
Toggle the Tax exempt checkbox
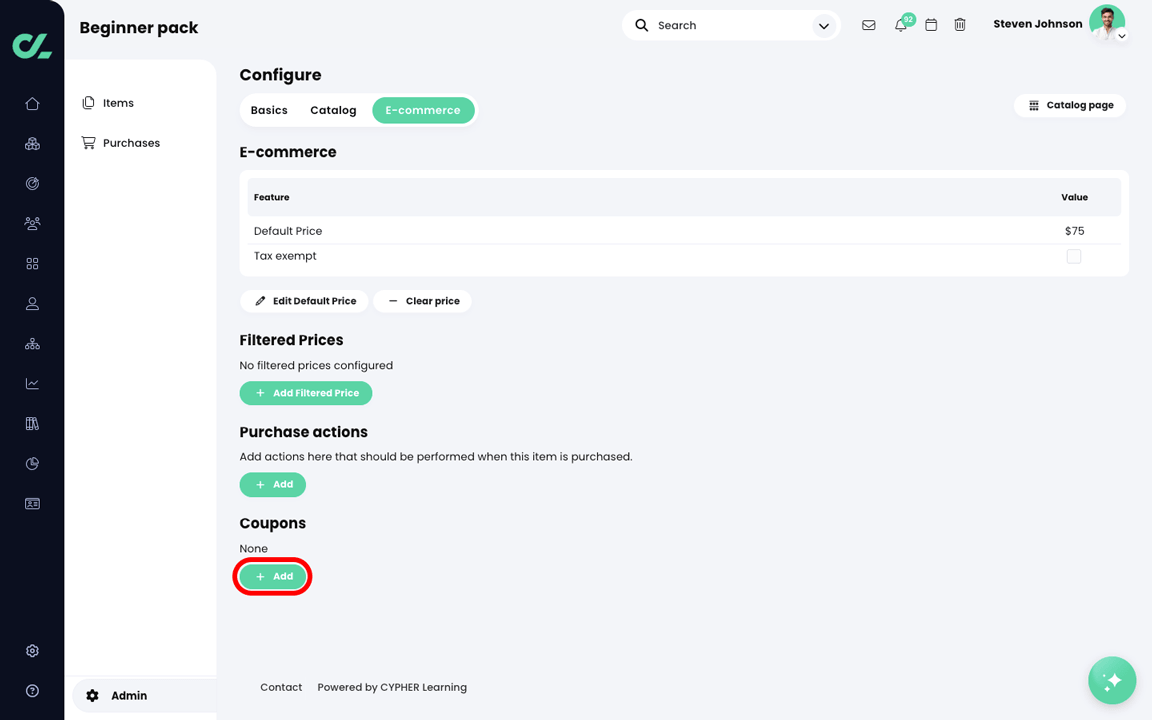coord(1073,256)
